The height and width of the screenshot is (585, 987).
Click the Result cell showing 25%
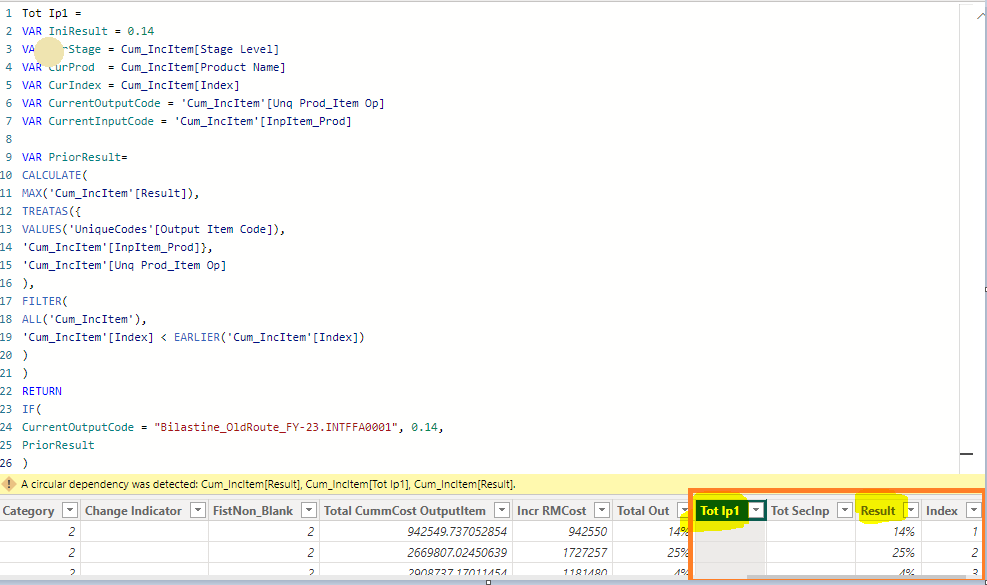[x=903, y=552]
